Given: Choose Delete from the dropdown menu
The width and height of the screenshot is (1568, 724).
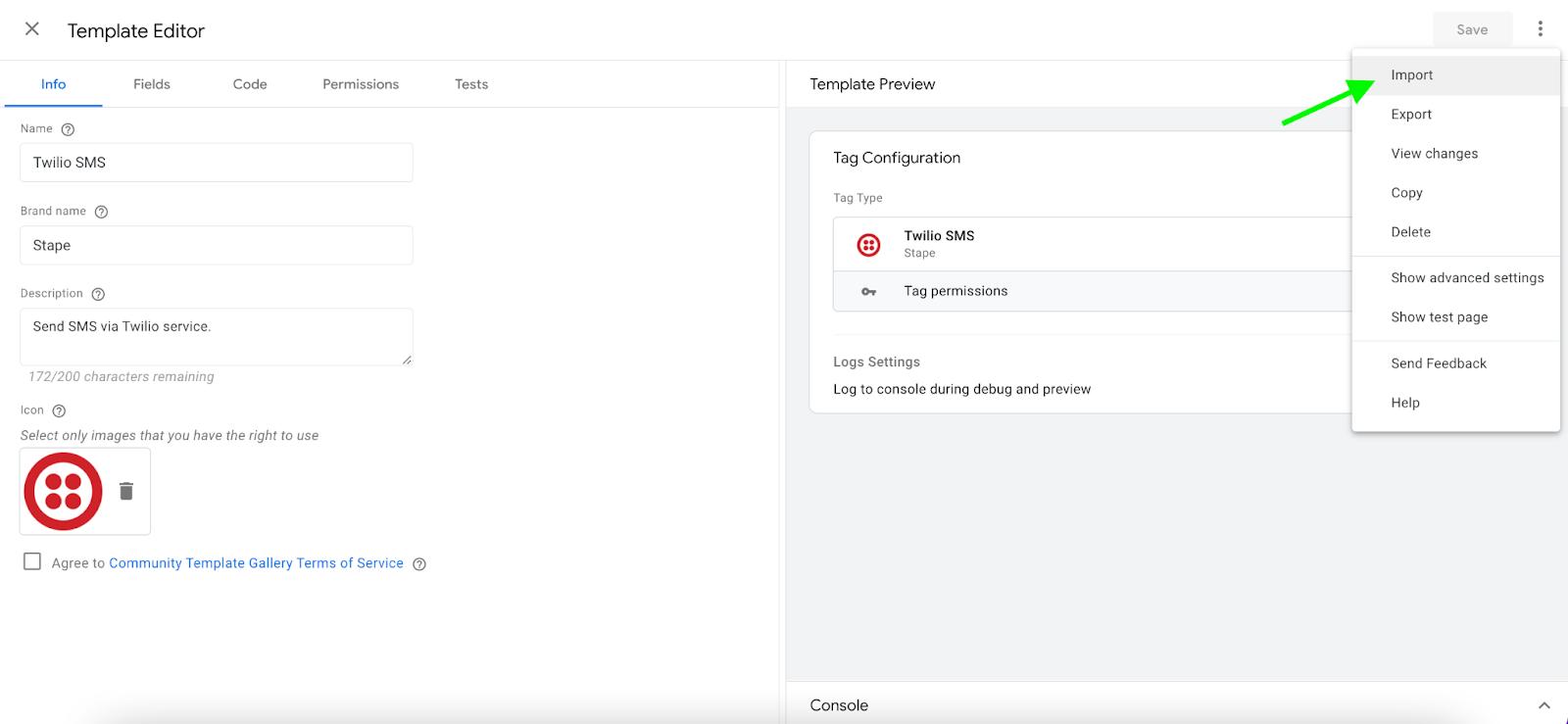Looking at the screenshot, I should (1456, 232).
